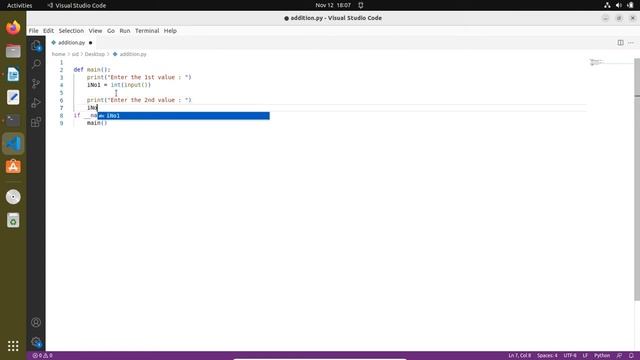640x360 pixels.
Task: Open the Terminal menu
Action: click(x=147, y=31)
